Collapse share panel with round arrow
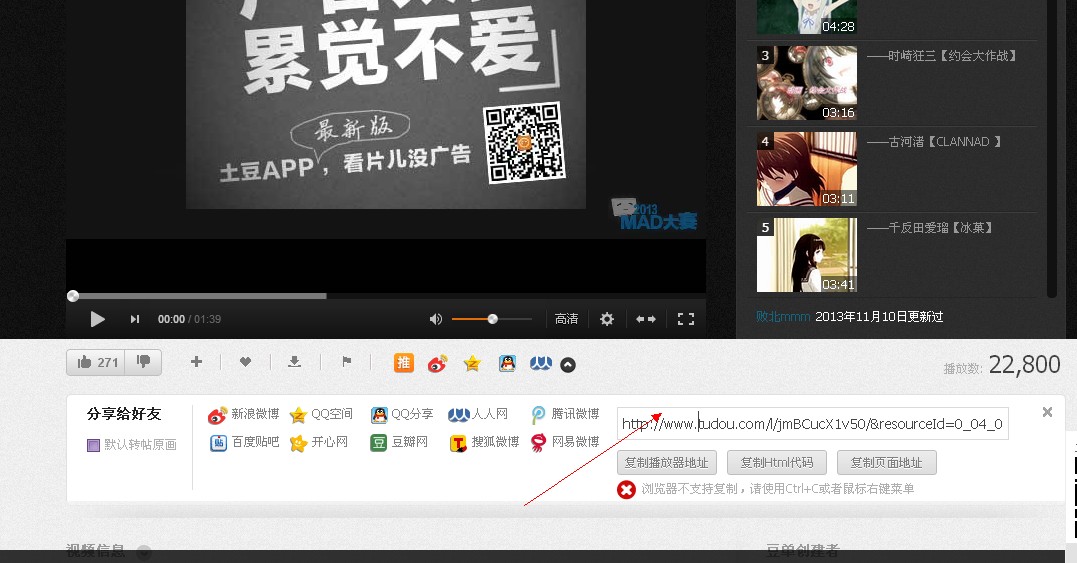Screen dimensions: 1077x563 tap(568, 365)
